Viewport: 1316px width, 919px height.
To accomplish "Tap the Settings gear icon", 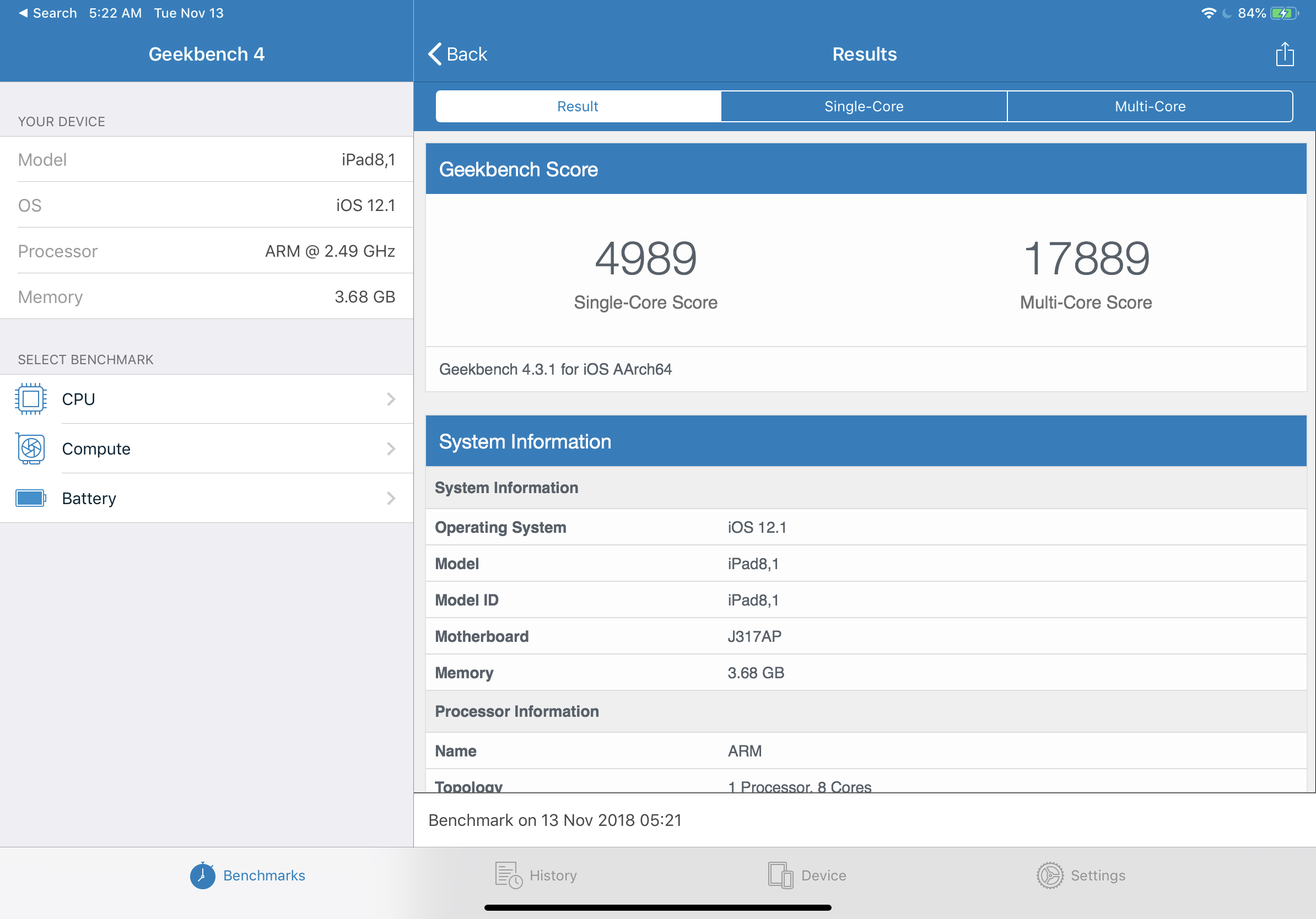I will [1050, 875].
